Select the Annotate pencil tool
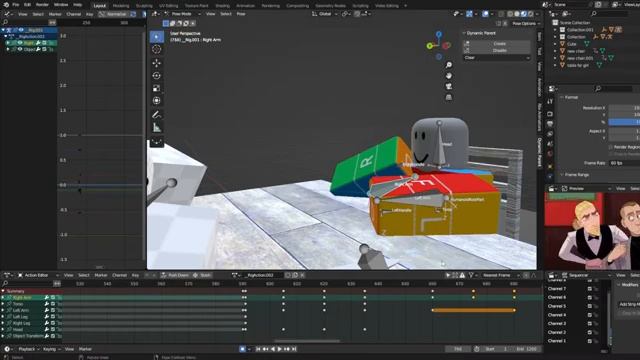The image size is (640, 360). point(157,115)
